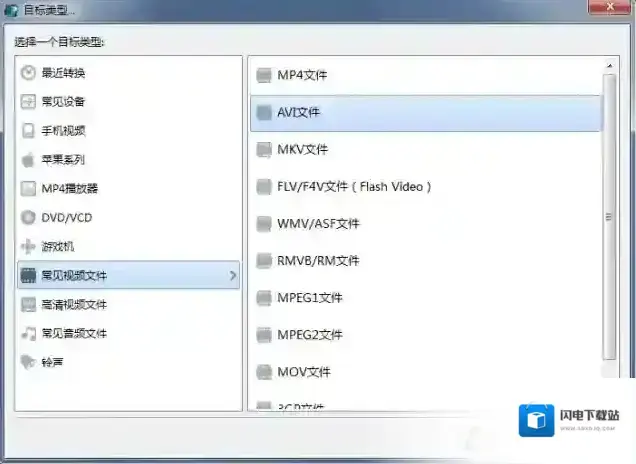Open the 高清视频文件 category
This screenshot has width=636, height=464.
coord(74,304)
